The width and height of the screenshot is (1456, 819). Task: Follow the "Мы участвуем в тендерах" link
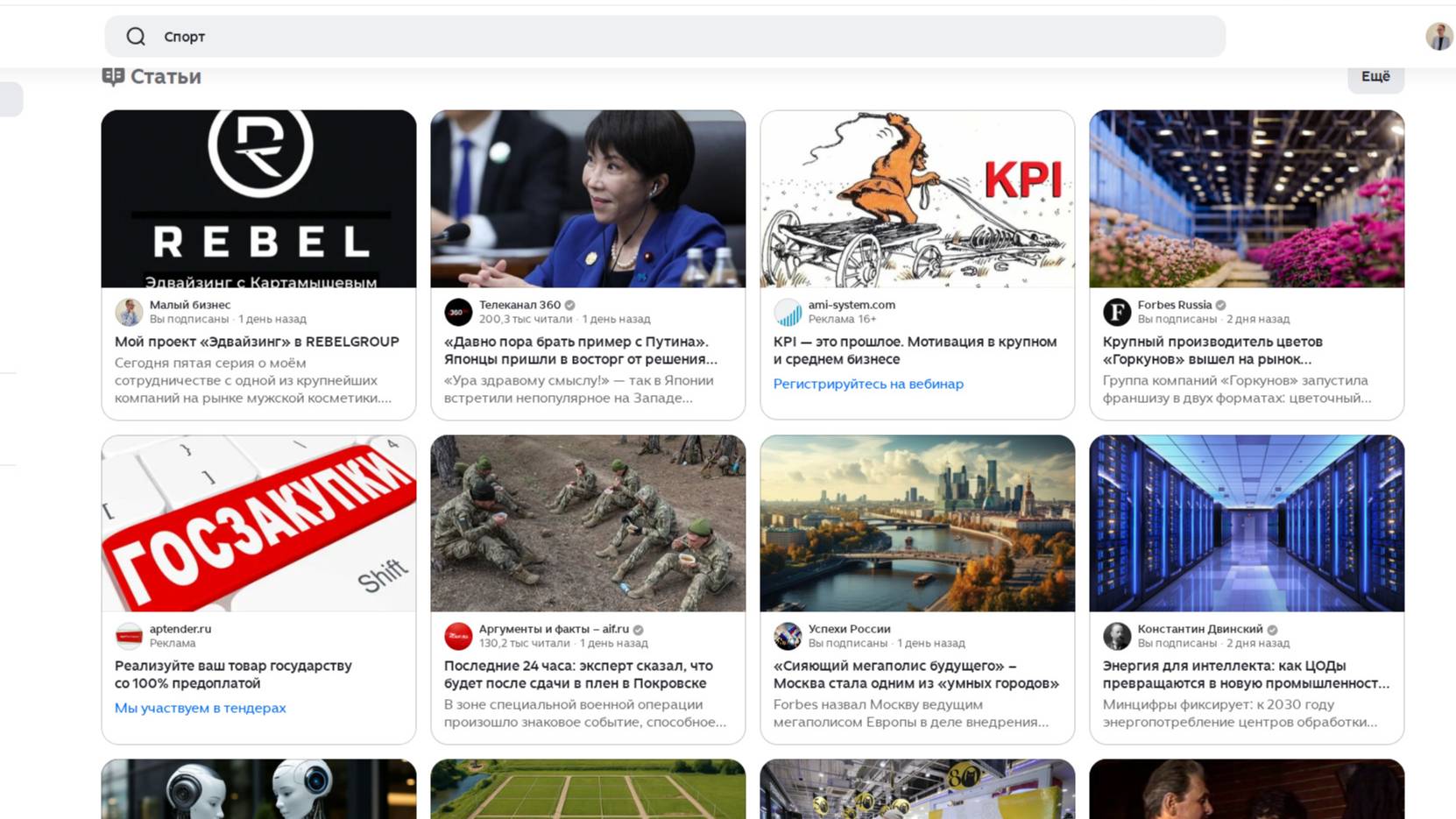coord(198,707)
